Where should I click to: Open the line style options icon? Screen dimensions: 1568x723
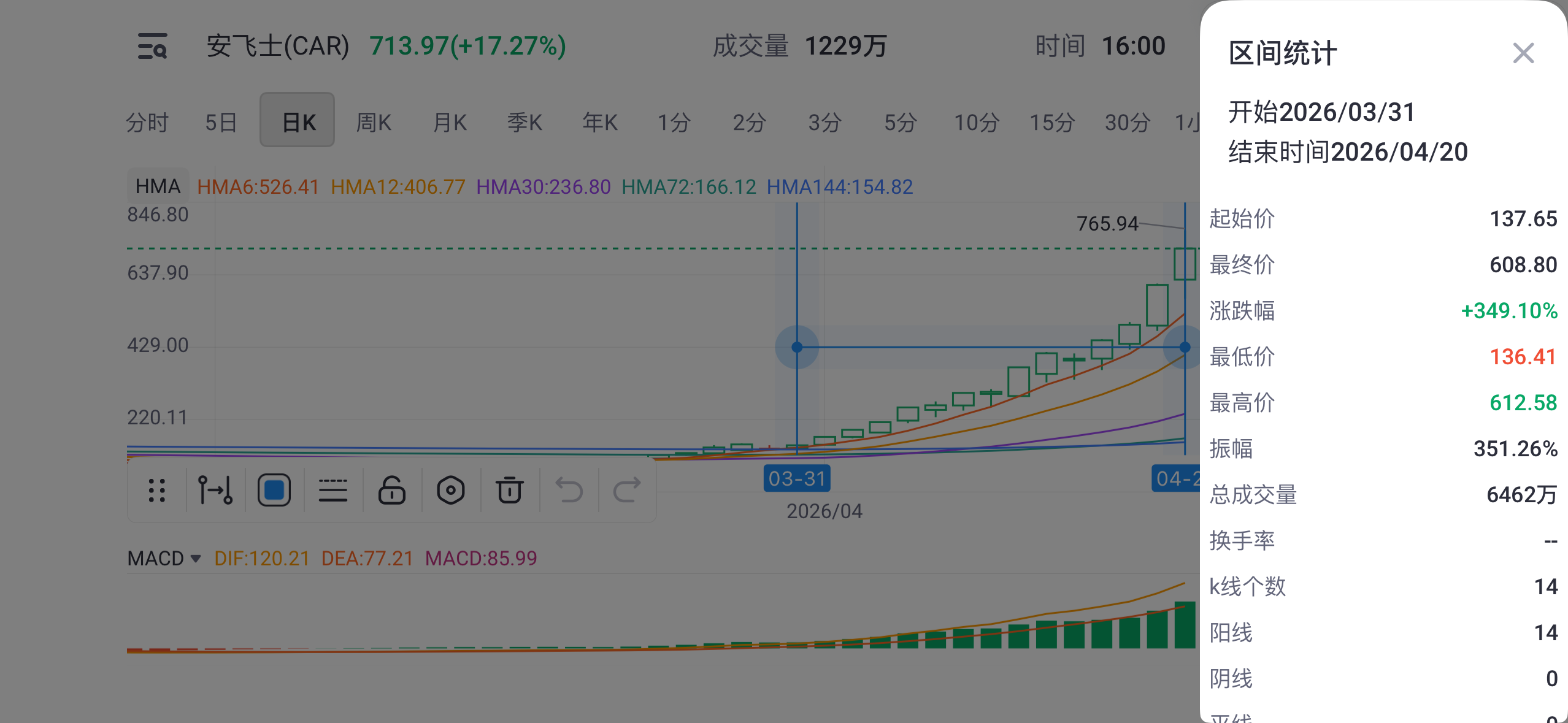pyautogui.click(x=333, y=491)
